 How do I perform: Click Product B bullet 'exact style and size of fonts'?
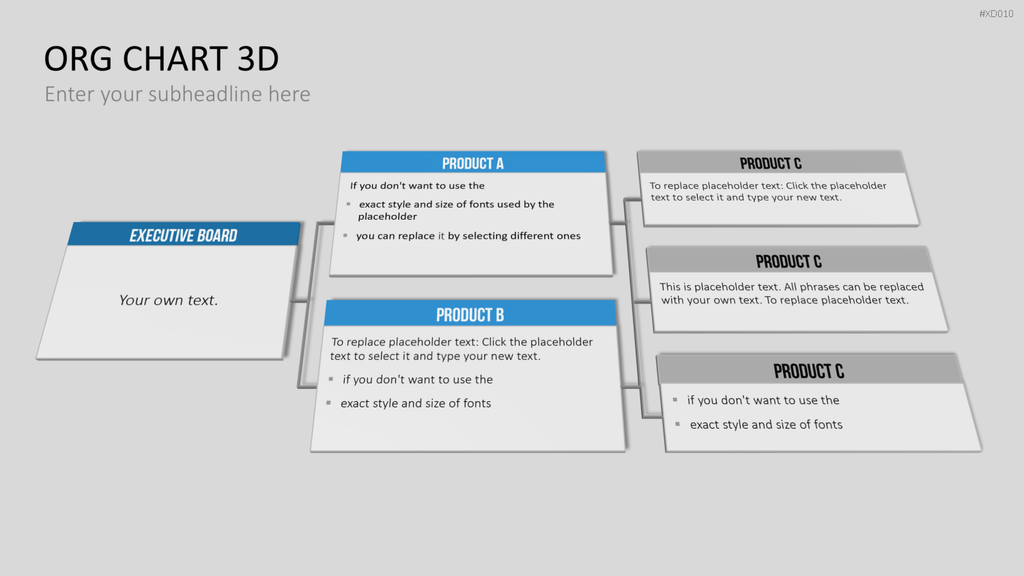415,404
